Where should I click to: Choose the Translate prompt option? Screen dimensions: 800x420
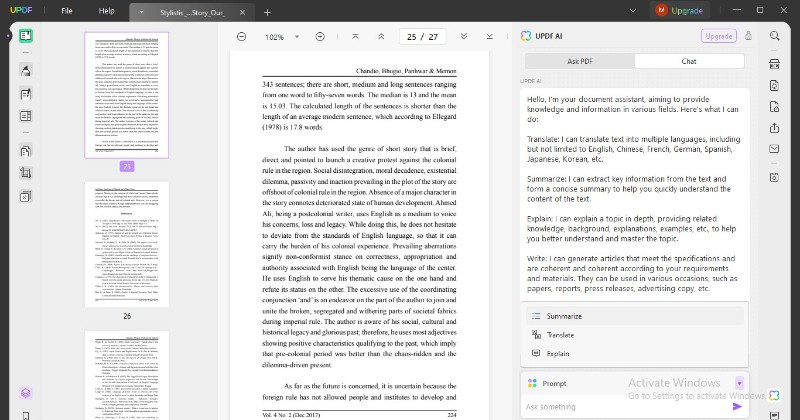pos(634,335)
